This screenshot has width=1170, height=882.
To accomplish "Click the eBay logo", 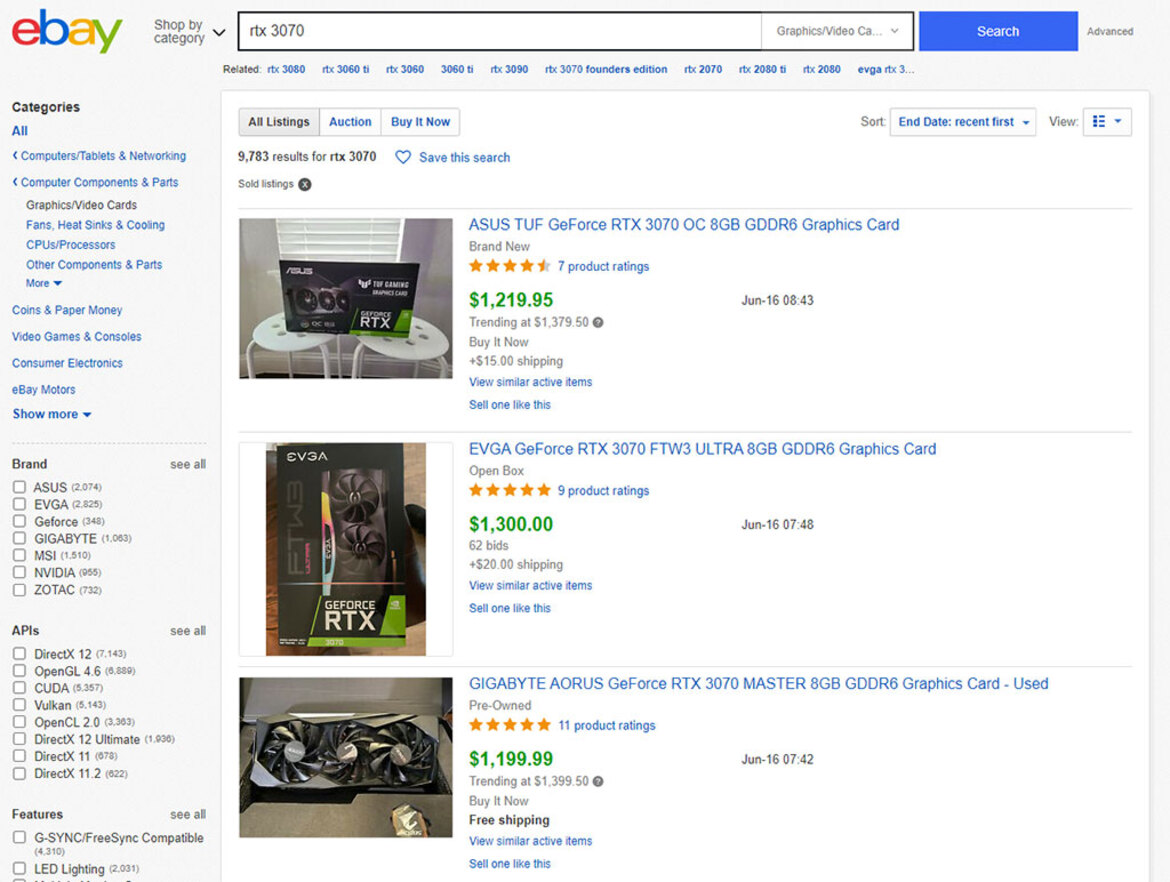I will coord(66,31).
